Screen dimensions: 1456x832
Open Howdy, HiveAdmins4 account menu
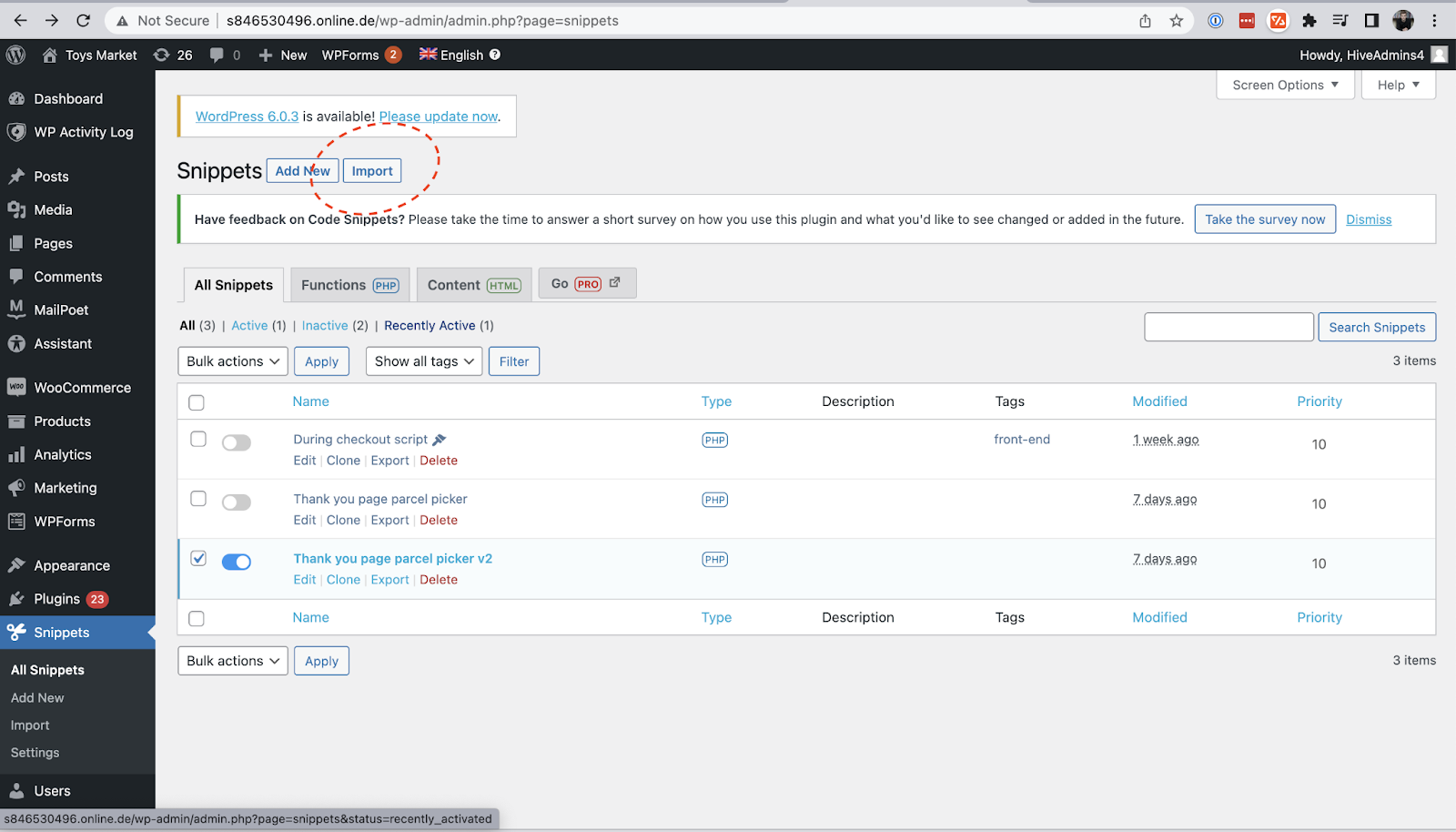click(x=1374, y=55)
